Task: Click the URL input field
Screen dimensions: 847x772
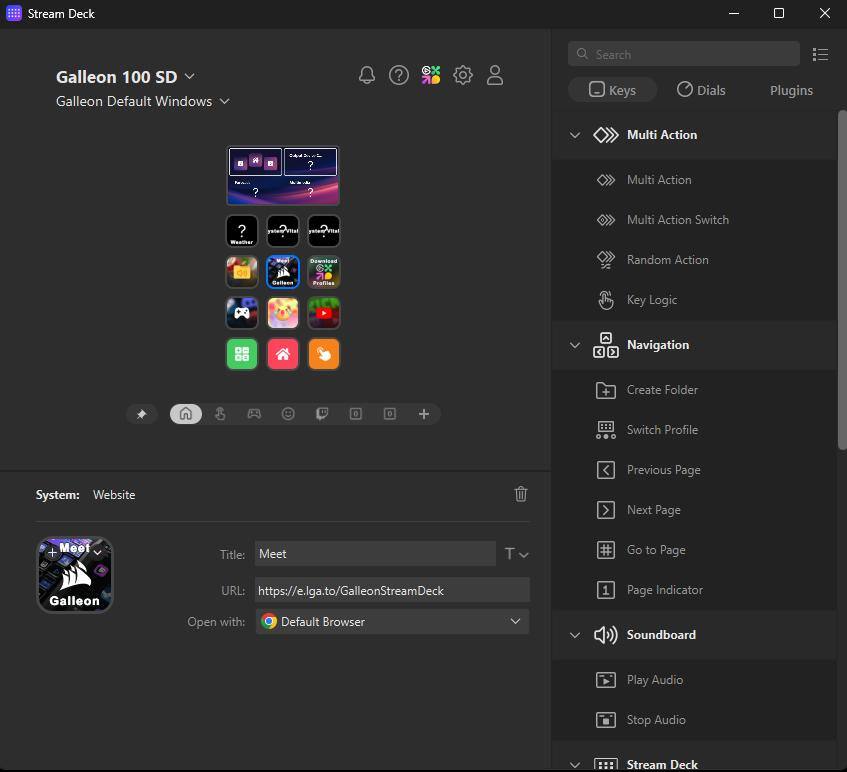Action: [392, 590]
